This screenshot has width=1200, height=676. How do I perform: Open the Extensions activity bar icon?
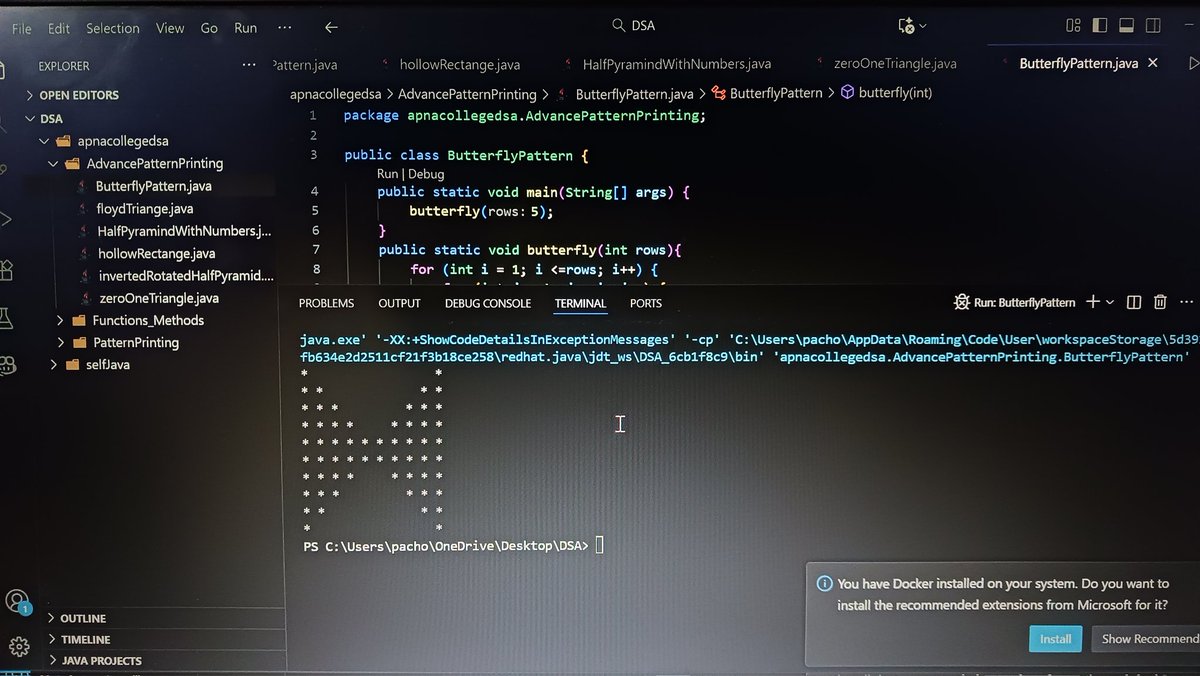[x=6, y=270]
